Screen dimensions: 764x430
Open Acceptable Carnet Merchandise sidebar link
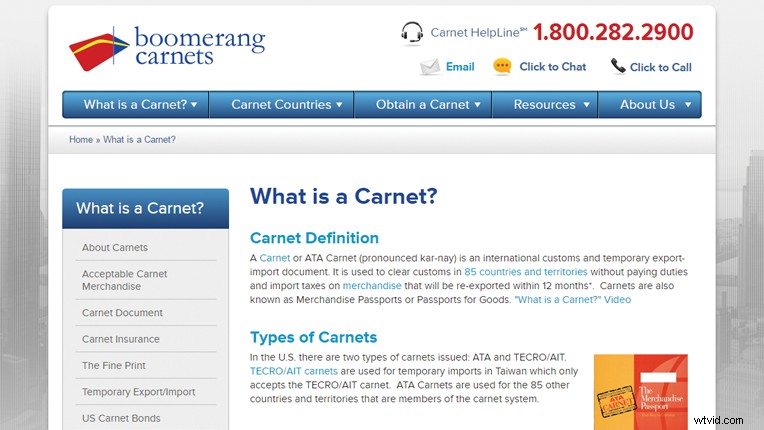(125, 280)
